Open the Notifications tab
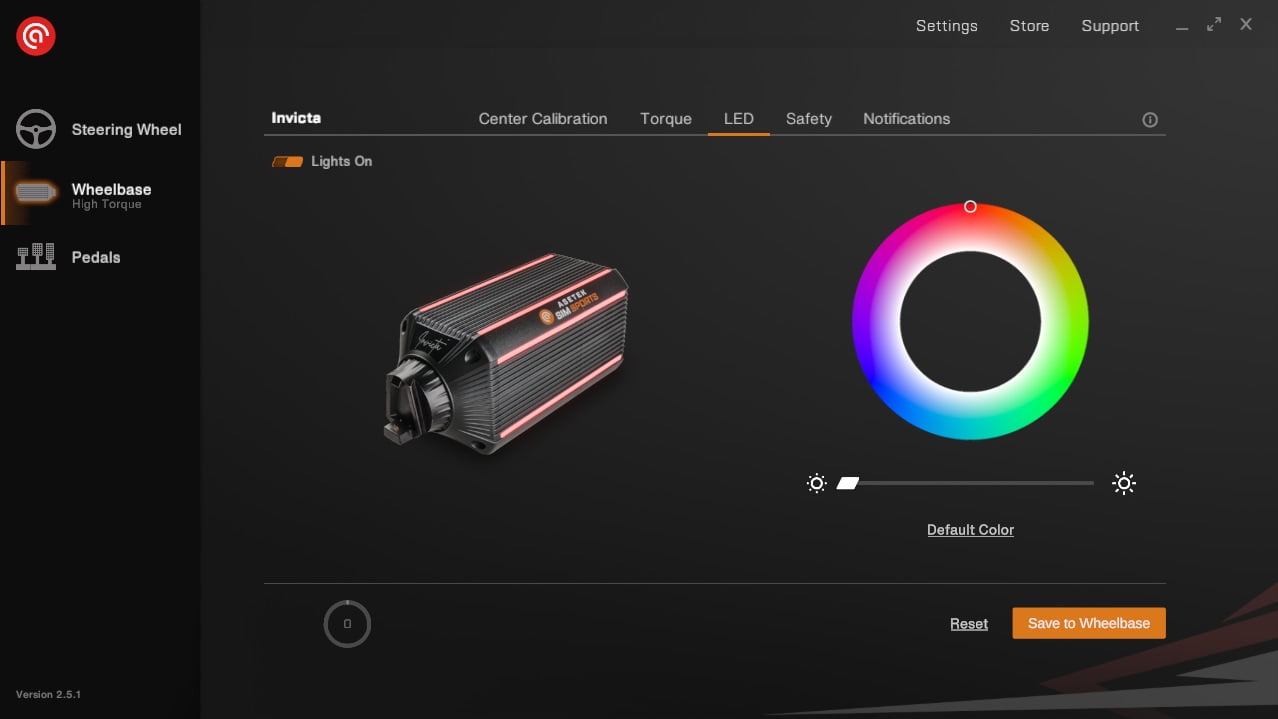Viewport: 1278px width, 719px height. pos(906,119)
